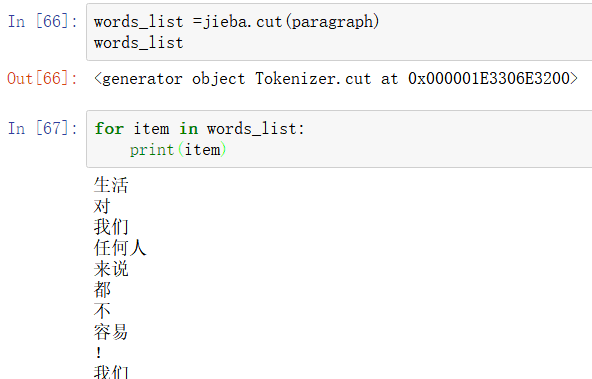Click the hex address 0x000001E3306E3200
Image resolution: width=592 pixels, height=379 pixels.
[x=489, y=78]
